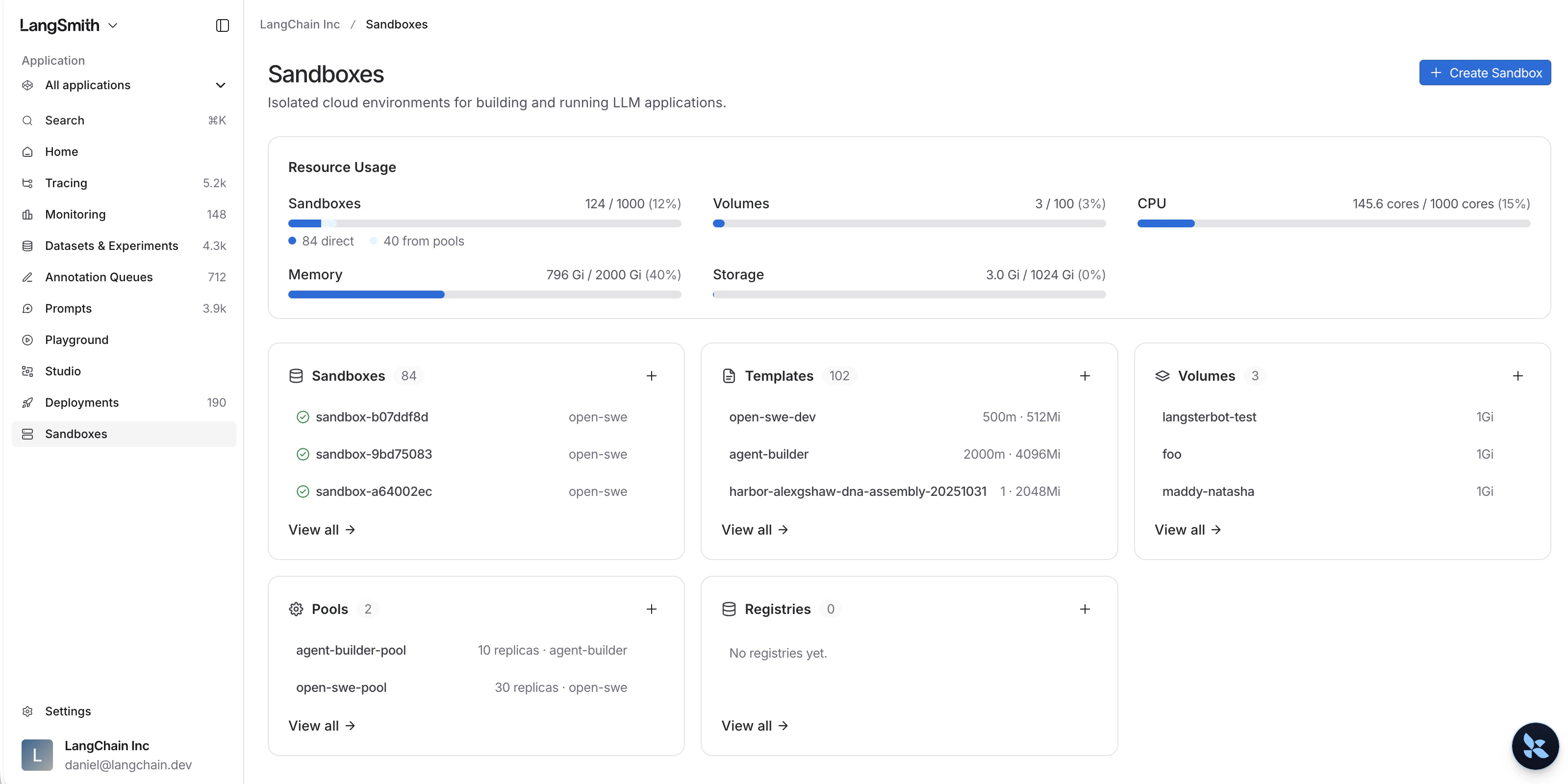Click the Annotation Queues sidebar icon
The height and width of the screenshot is (784, 1568).
[28, 277]
